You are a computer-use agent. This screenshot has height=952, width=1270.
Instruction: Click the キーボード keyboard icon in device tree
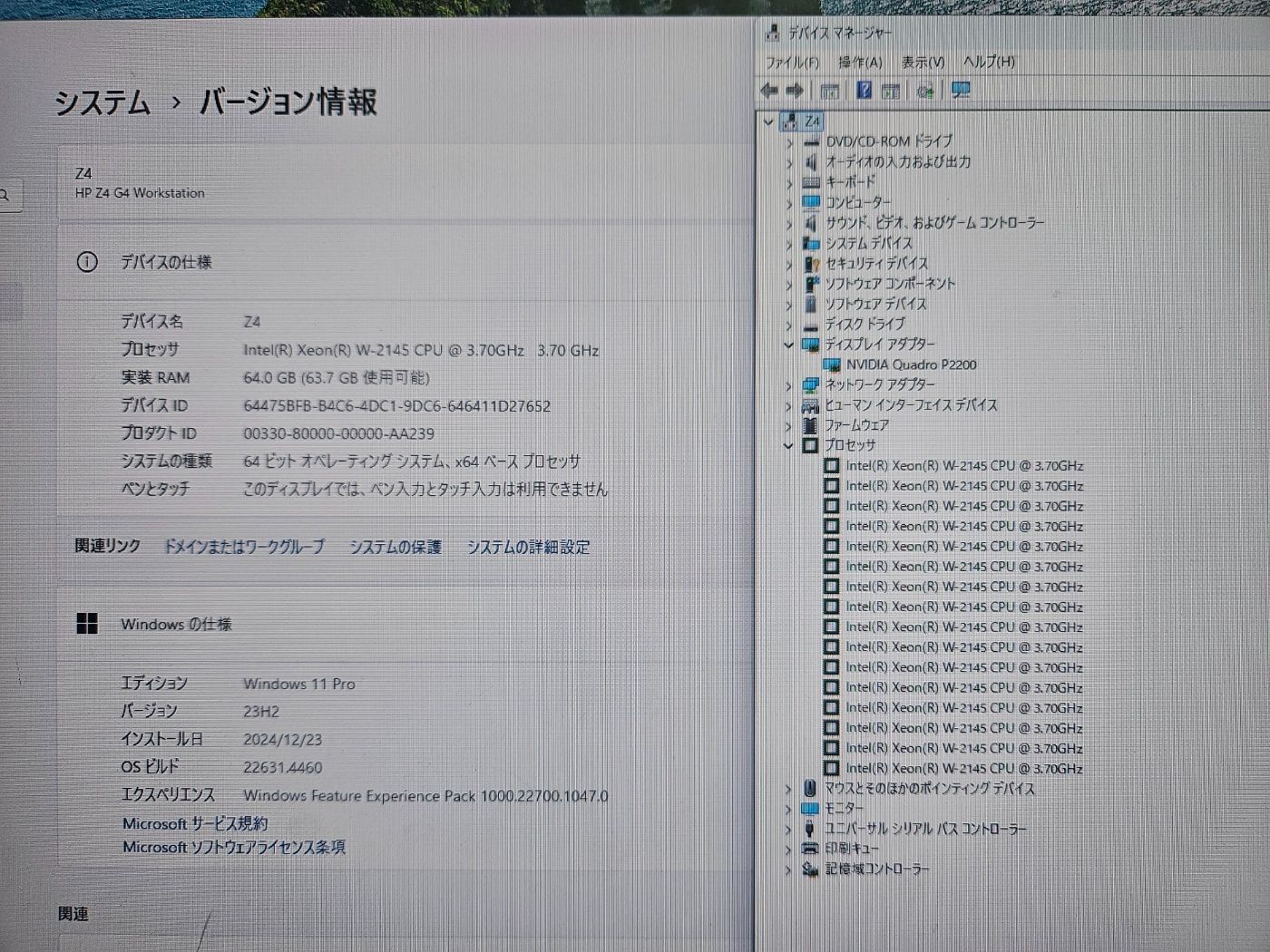[811, 182]
